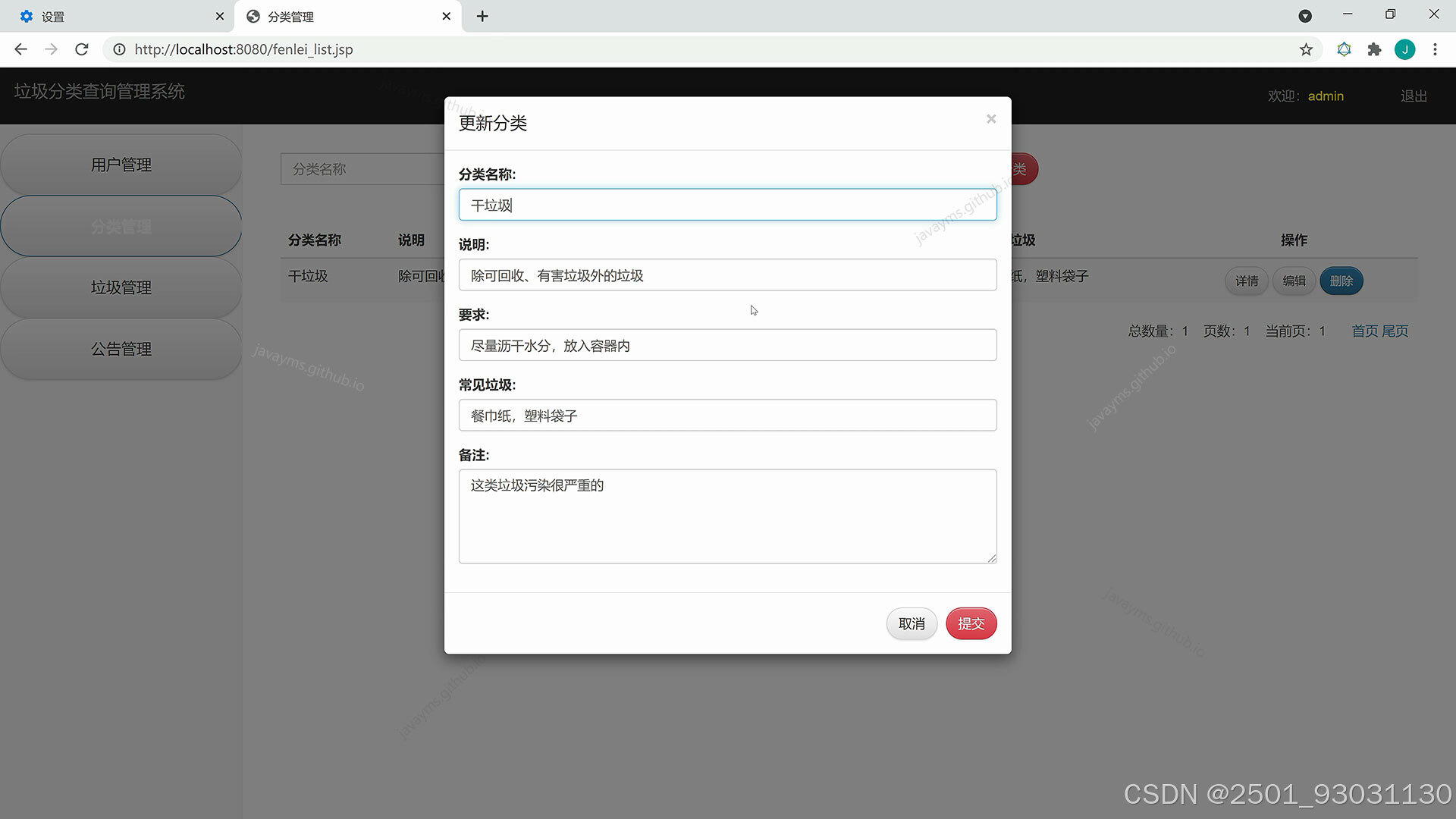Click the 垃圾分类查询管理系统 title

click(x=99, y=91)
